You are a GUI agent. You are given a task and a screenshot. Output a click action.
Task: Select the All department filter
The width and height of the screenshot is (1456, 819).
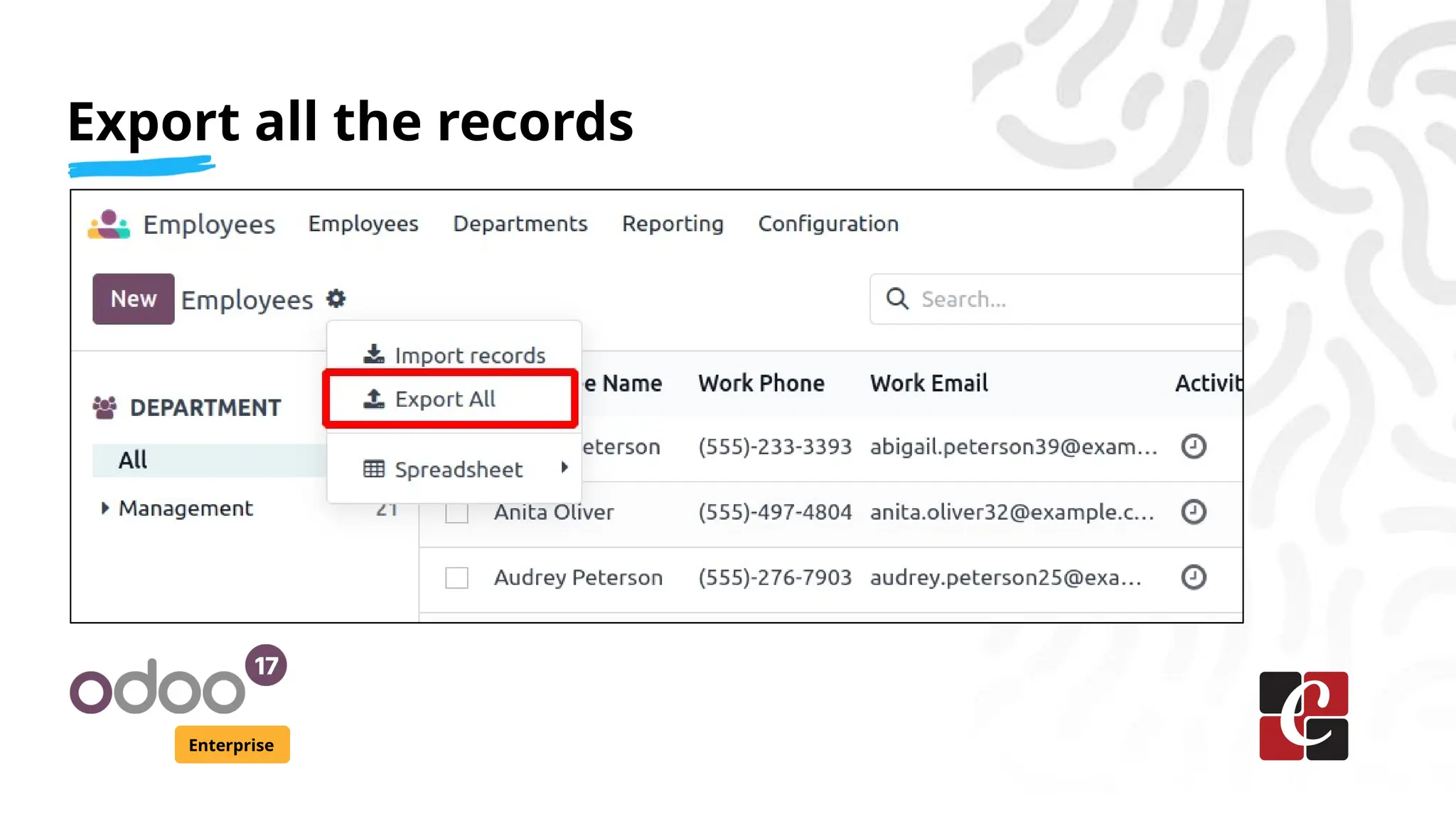210,460
